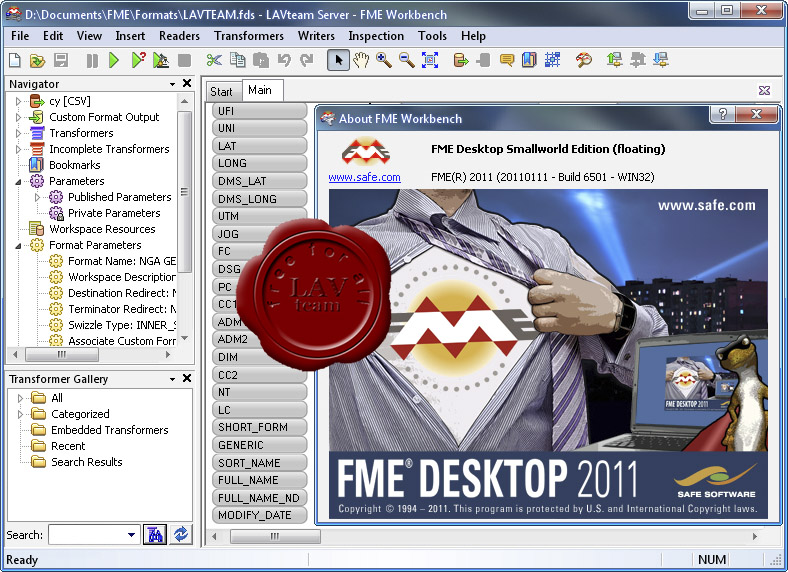Select the arrow pointer tool
The width and height of the screenshot is (788, 572).
coord(338,60)
